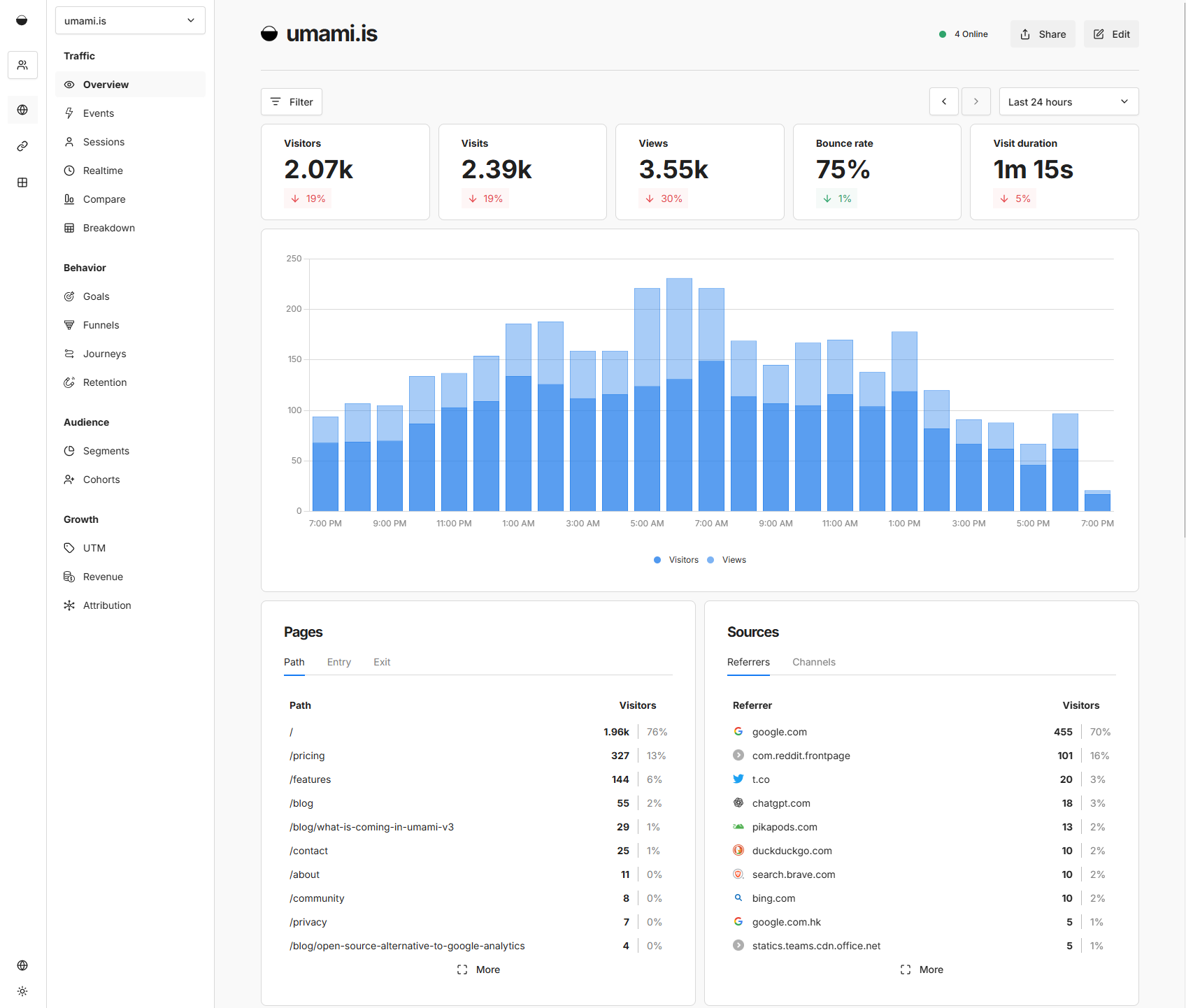Click the Teams people icon in left rail
Image resolution: width=1186 pixels, height=1008 pixels.
tap(22, 65)
